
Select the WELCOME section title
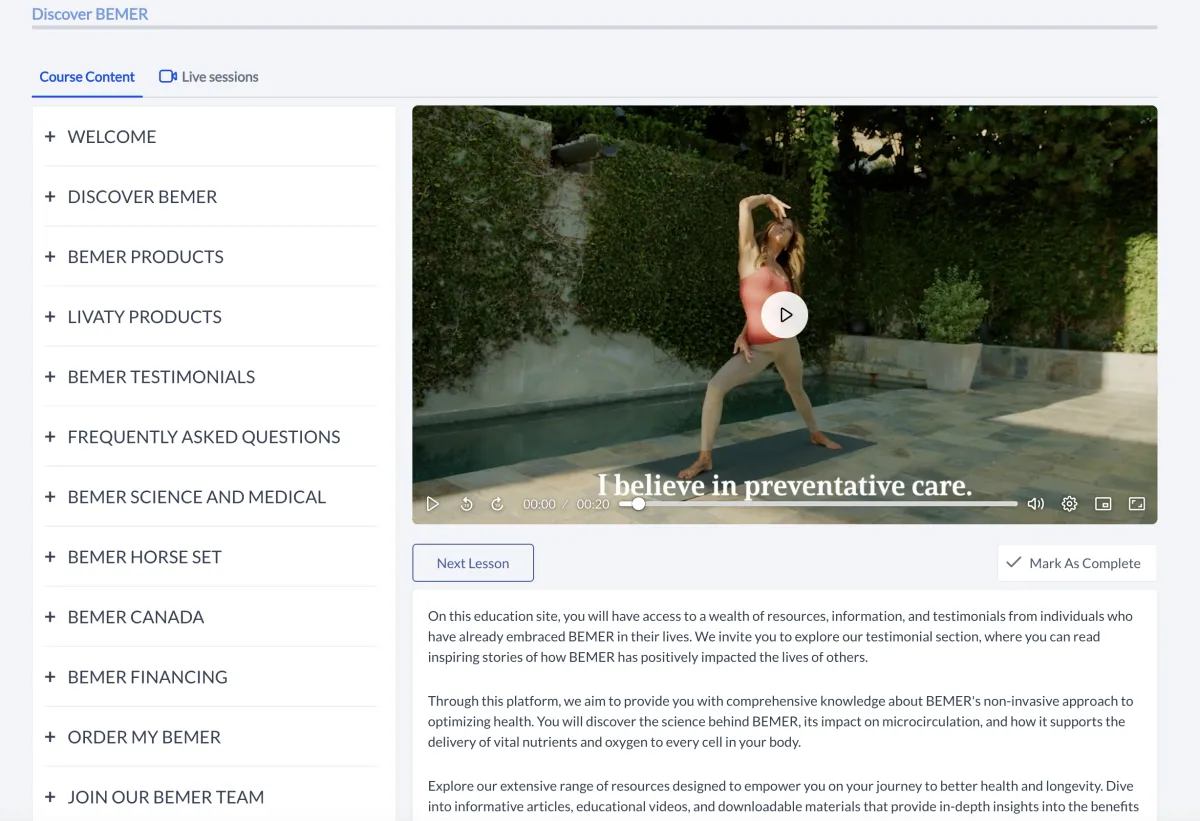[112, 137]
